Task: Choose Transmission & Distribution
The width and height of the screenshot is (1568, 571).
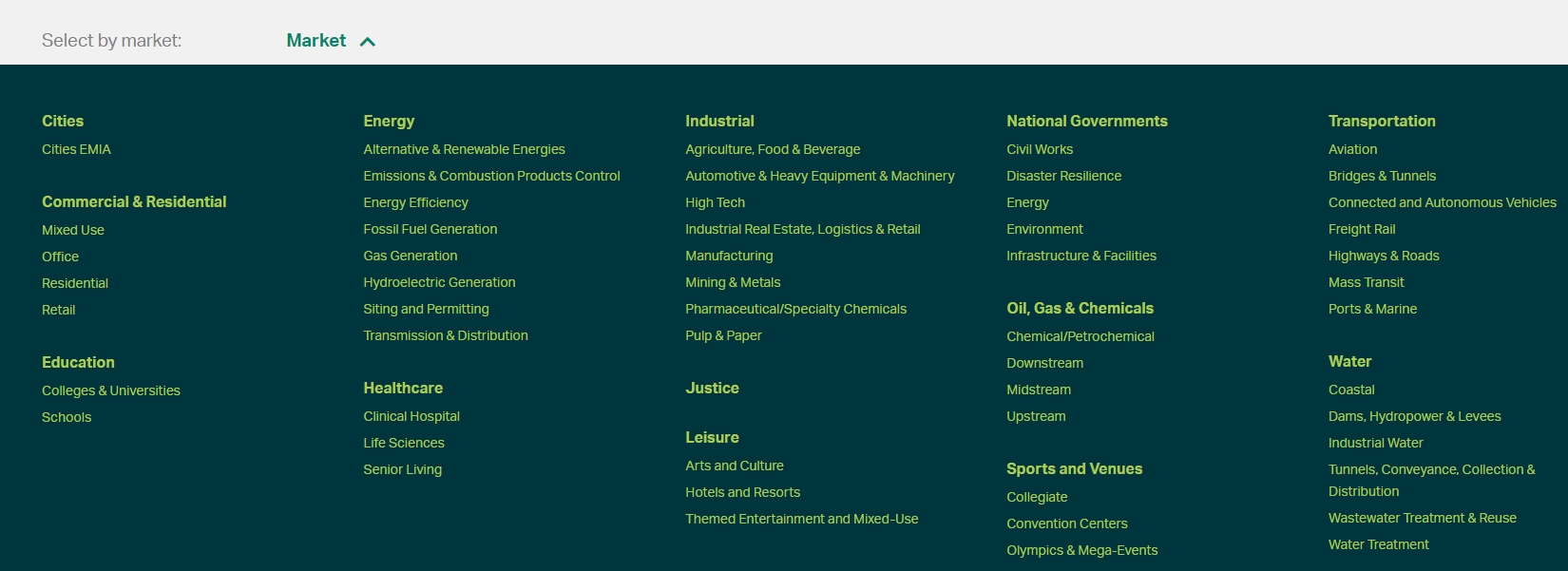Action: click(445, 335)
